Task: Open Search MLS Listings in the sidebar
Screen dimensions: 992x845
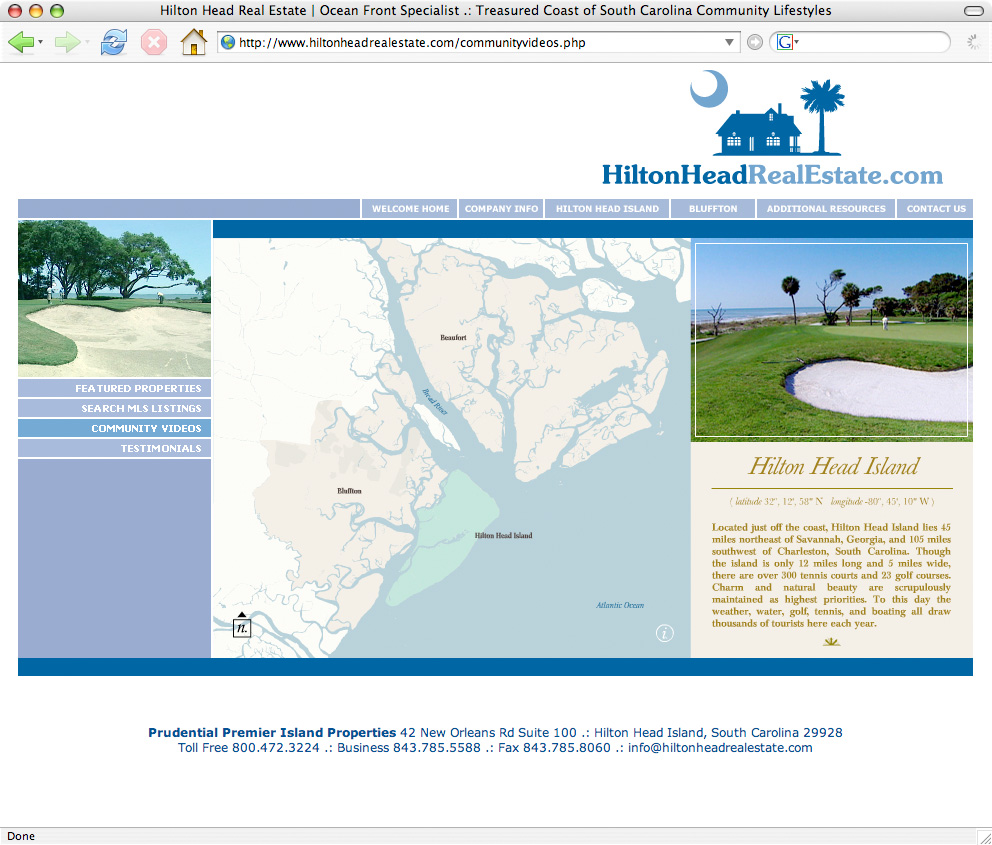Action: pos(115,409)
